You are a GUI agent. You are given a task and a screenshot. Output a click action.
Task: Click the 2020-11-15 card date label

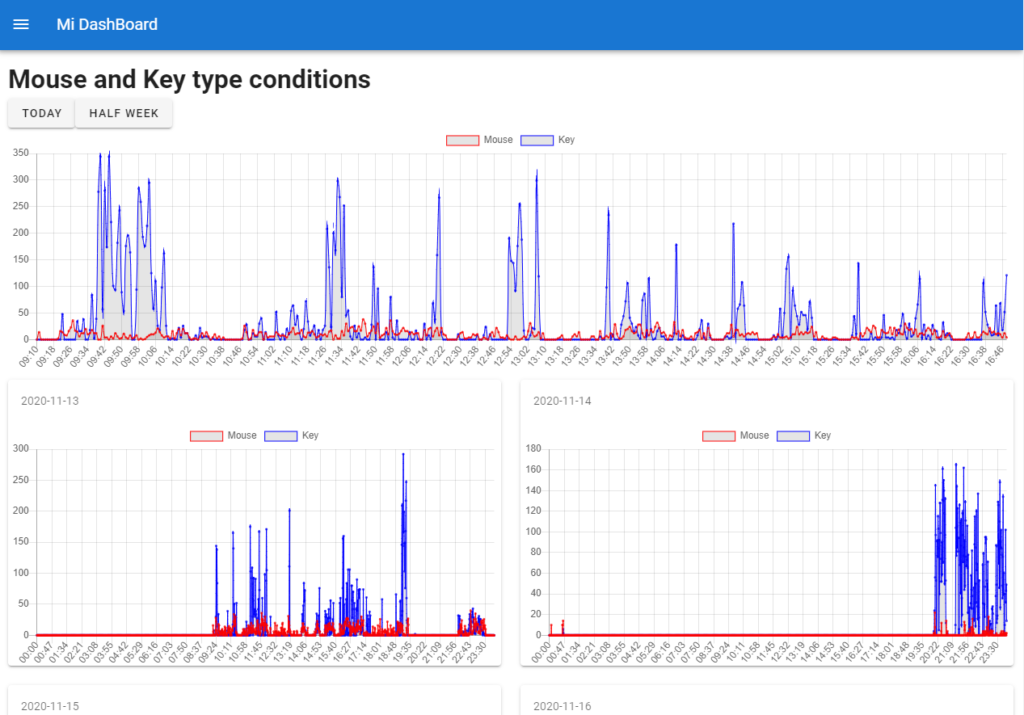50,706
